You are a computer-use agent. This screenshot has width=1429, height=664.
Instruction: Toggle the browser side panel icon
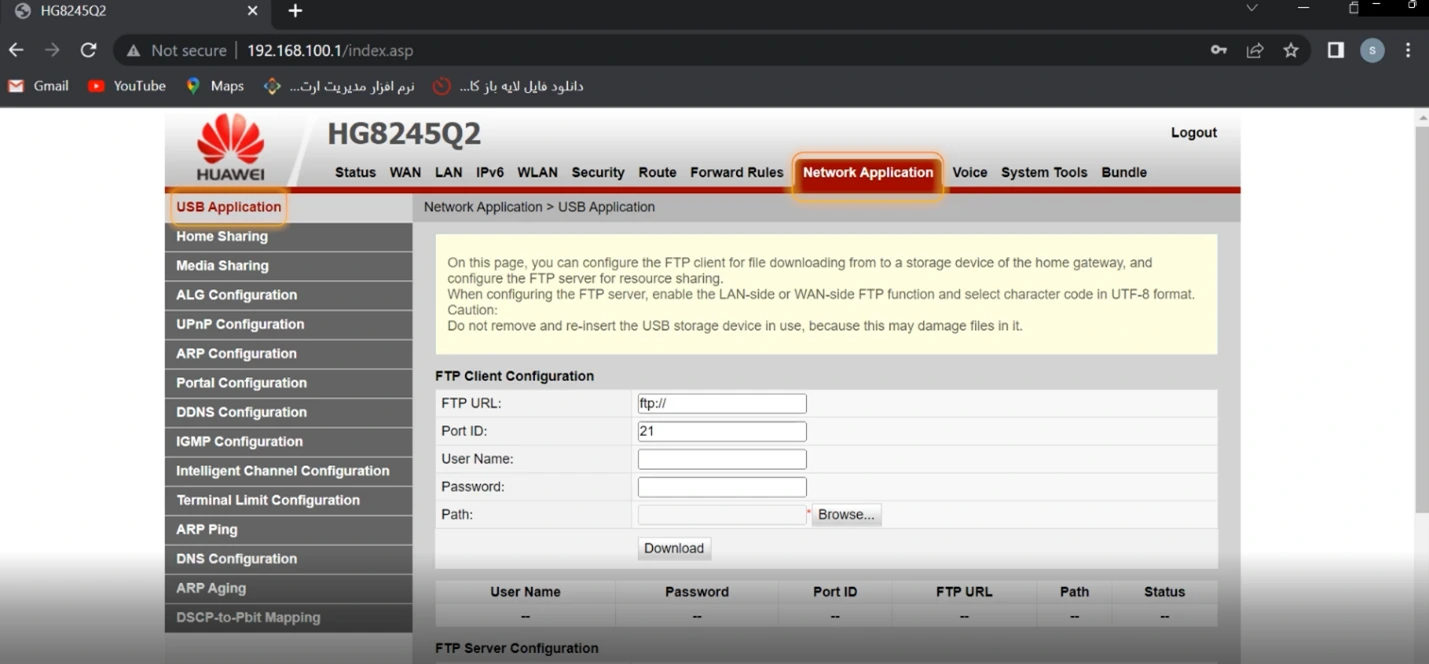pos(1336,50)
